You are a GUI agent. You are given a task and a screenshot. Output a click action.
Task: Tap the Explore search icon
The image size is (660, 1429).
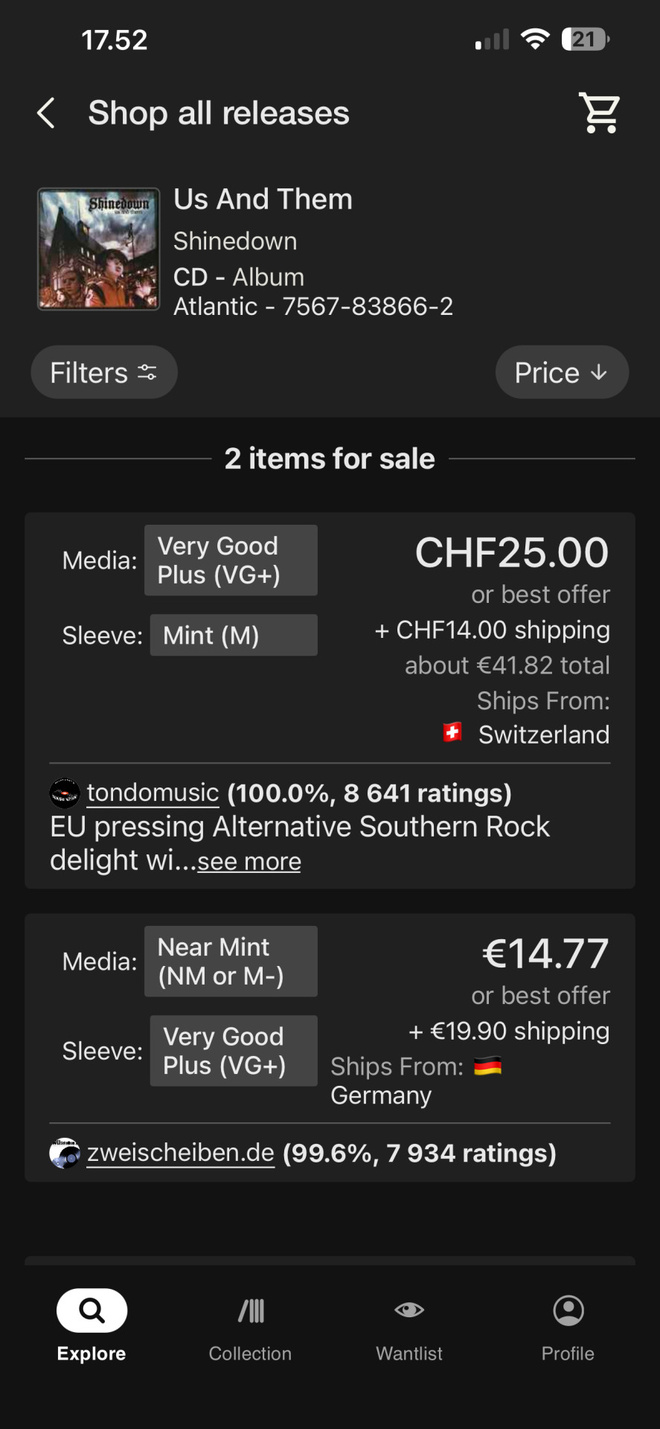(92, 1310)
